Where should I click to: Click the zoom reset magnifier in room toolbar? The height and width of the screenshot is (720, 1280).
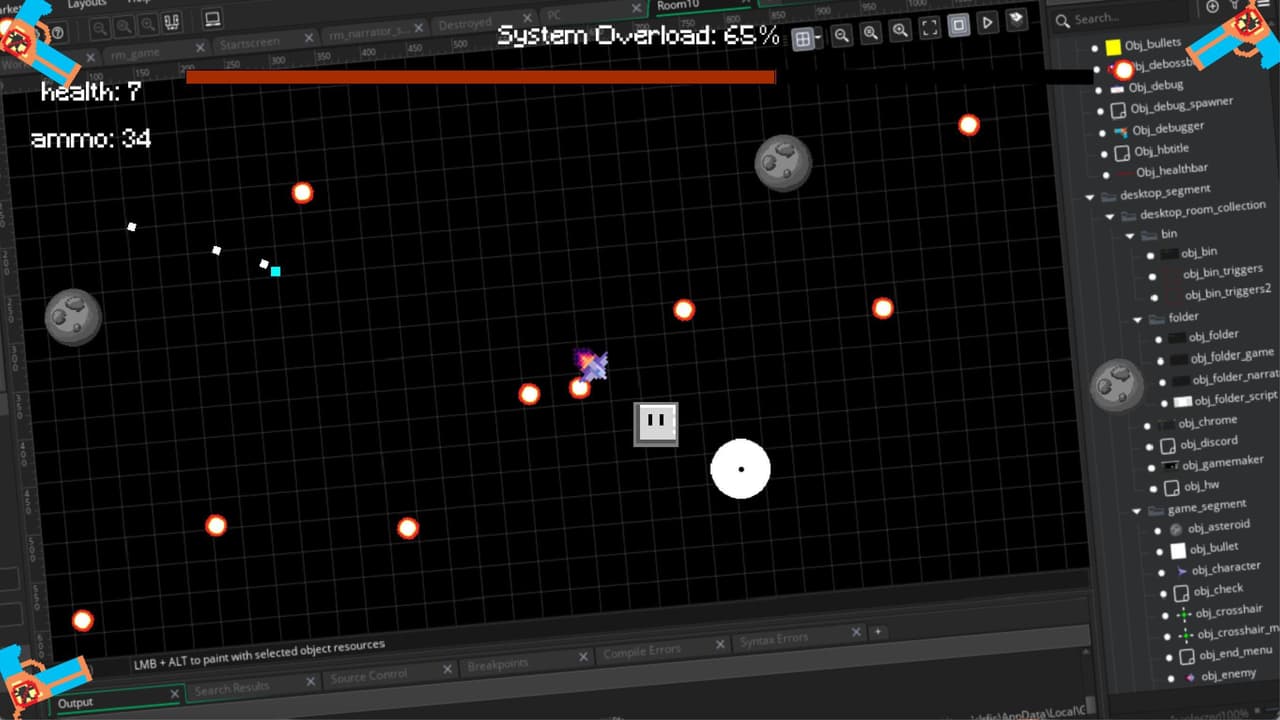pos(871,33)
